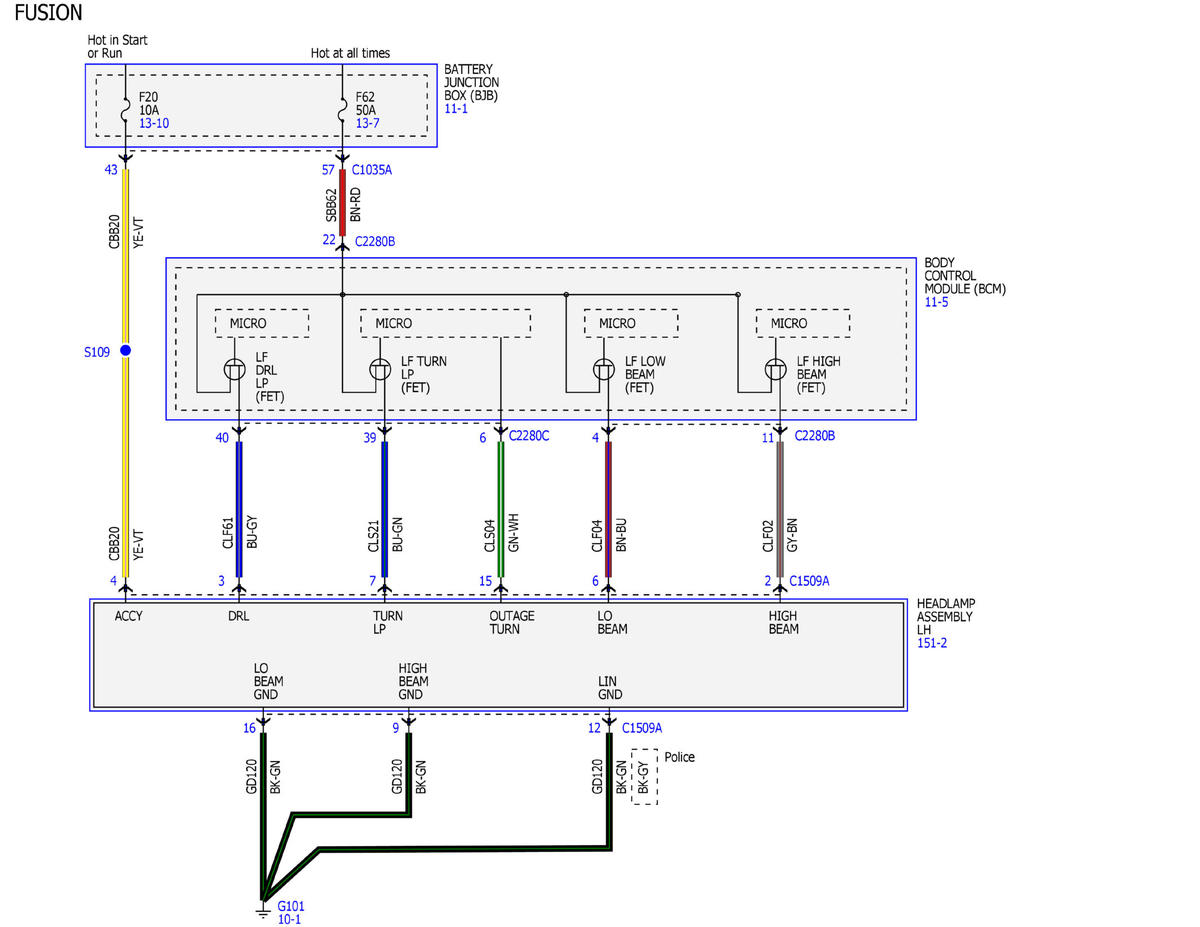Select the S109 splice dot
This screenshot has width=1200, height=927.
(125, 351)
